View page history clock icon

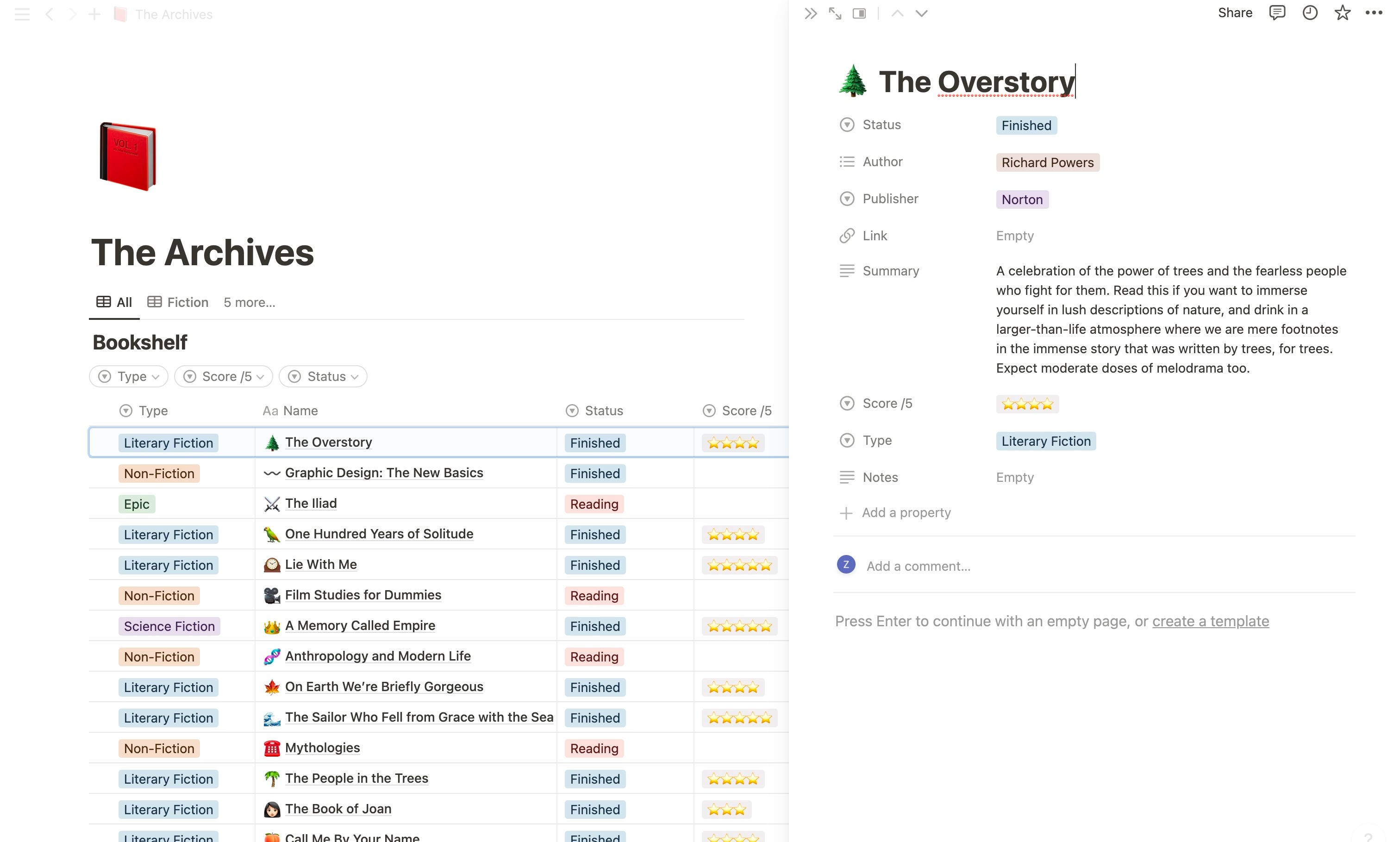point(1309,13)
